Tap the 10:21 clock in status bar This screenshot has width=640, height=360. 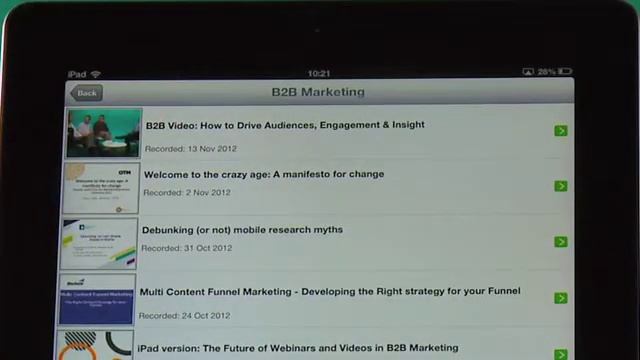(x=318, y=73)
